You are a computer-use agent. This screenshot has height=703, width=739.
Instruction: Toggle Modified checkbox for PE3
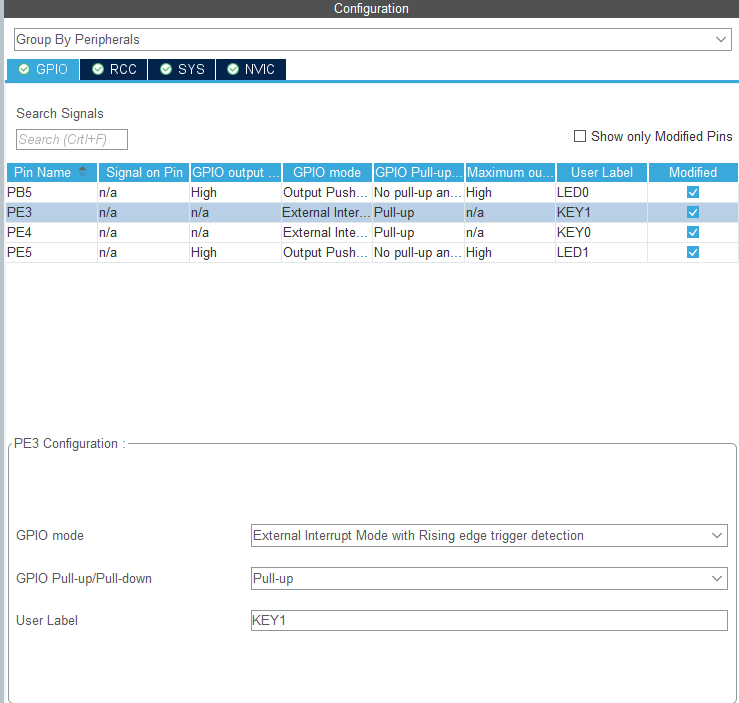pyautogui.click(x=693, y=213)
